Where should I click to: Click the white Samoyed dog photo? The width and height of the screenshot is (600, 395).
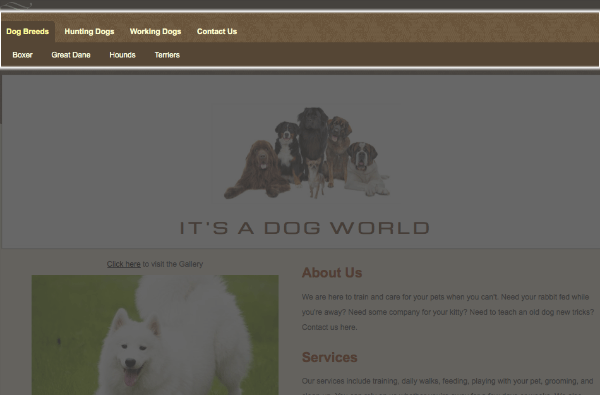click(155, 335)
